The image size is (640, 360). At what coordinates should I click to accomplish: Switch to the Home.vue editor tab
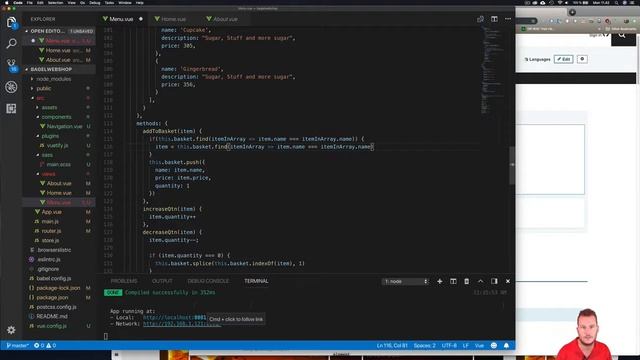click(x=173, y=19)
